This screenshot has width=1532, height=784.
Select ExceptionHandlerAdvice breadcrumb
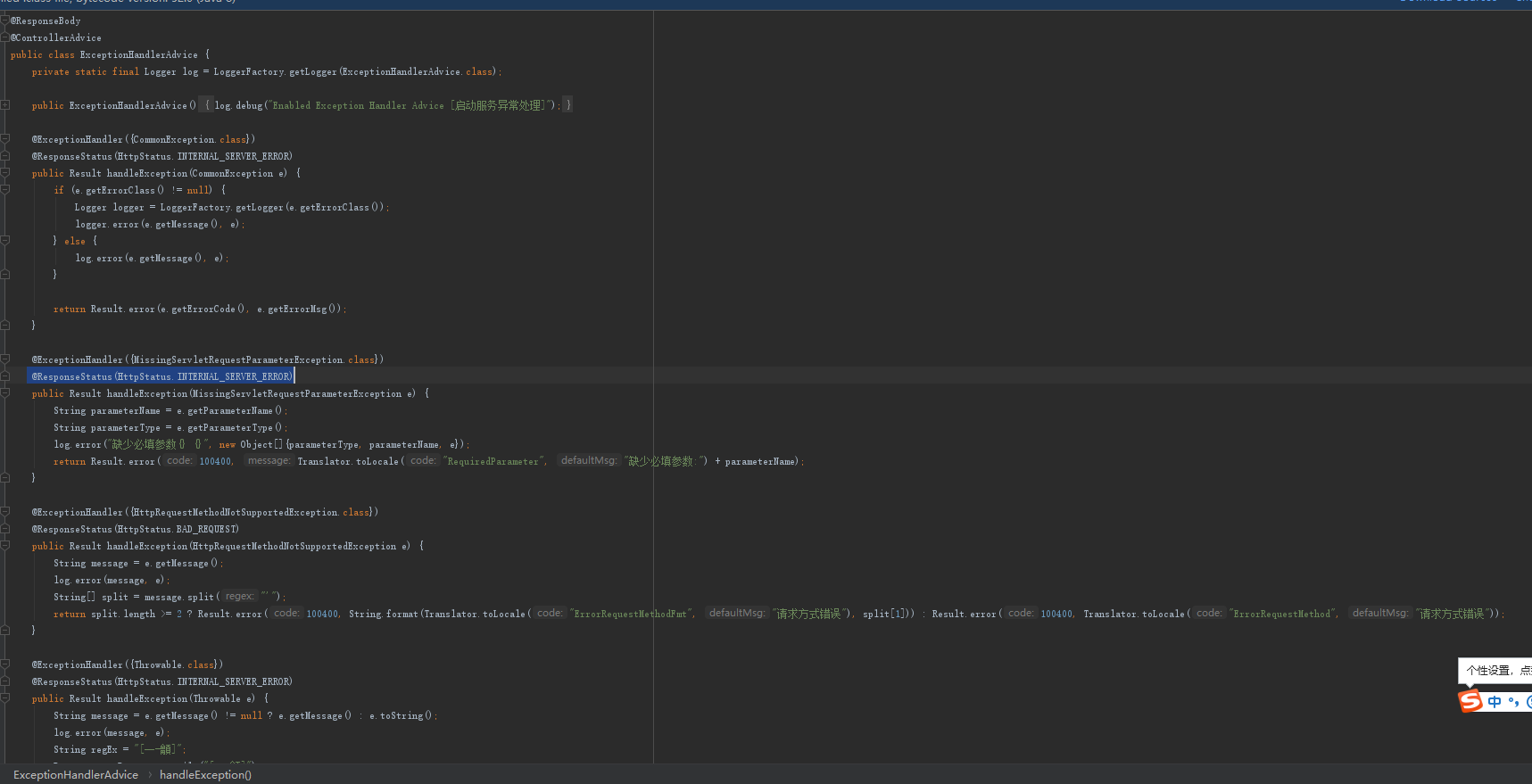tap(76, 774)
